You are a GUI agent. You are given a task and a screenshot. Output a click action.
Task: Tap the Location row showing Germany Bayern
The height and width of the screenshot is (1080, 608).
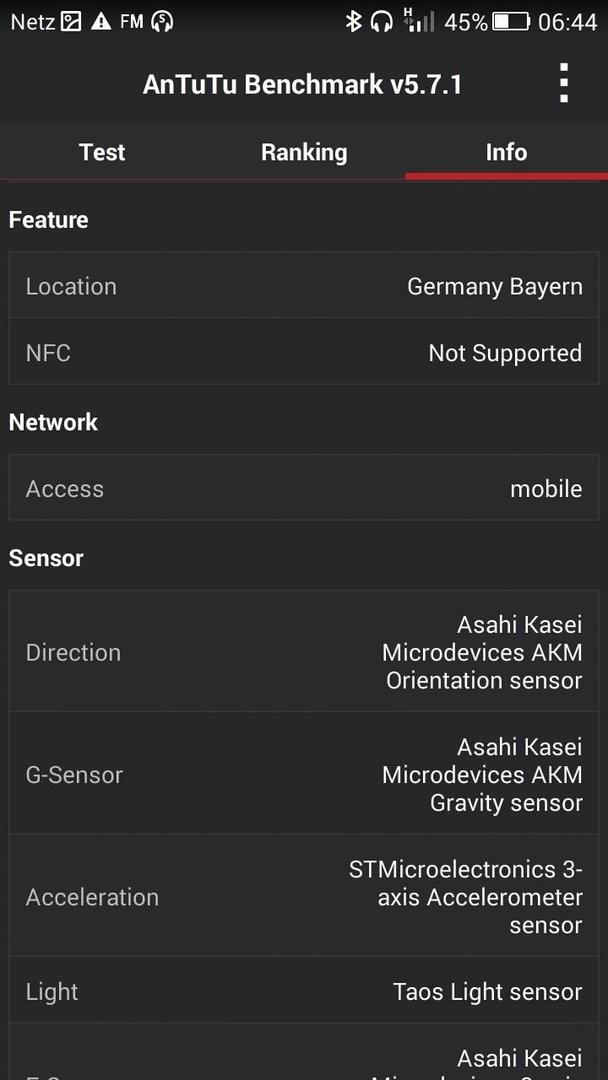pyautogui.click(x=304, y=286)
